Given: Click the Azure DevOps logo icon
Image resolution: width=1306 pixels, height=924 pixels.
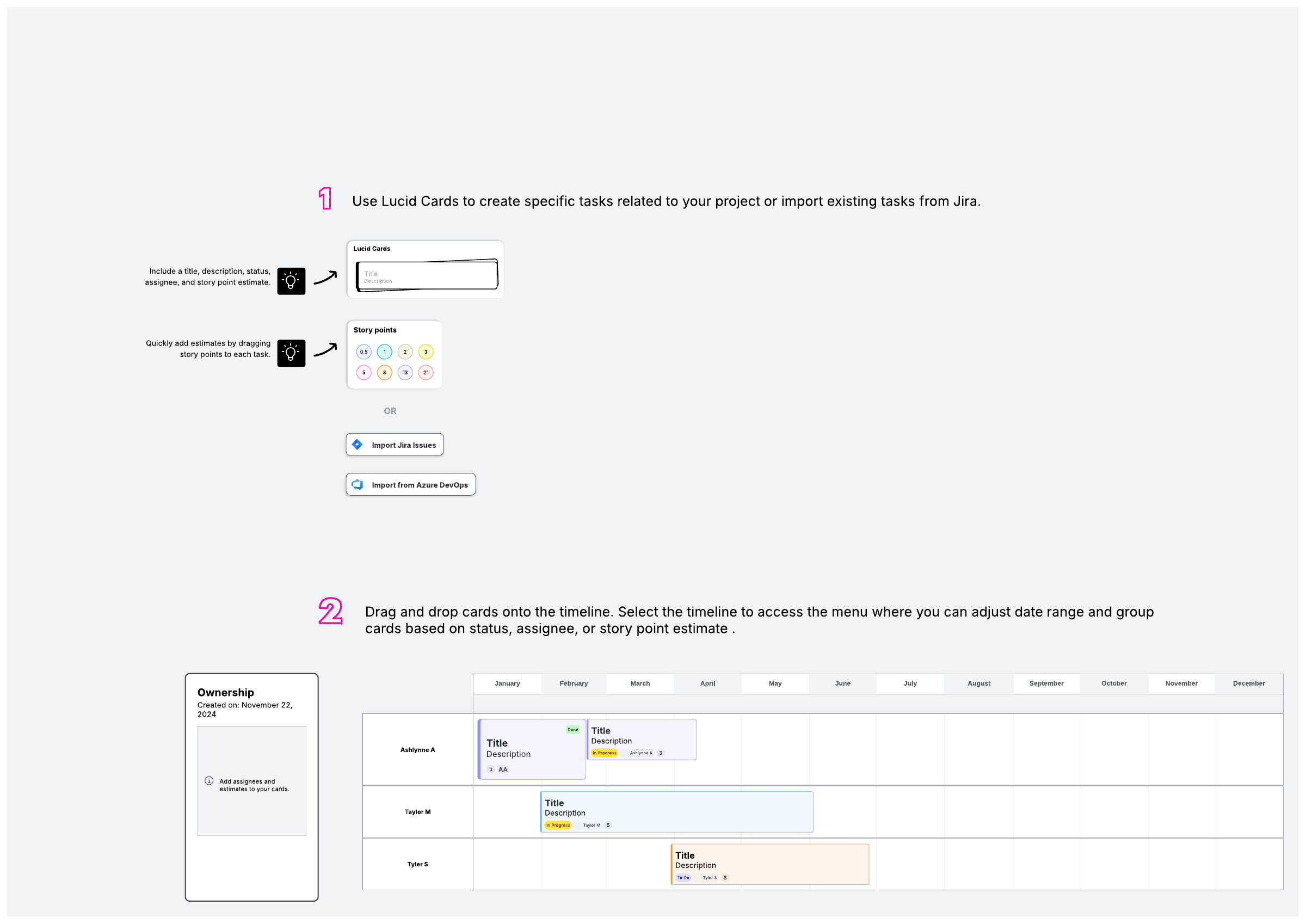Looking at the screenshot, I should click(x=357, y=485).
